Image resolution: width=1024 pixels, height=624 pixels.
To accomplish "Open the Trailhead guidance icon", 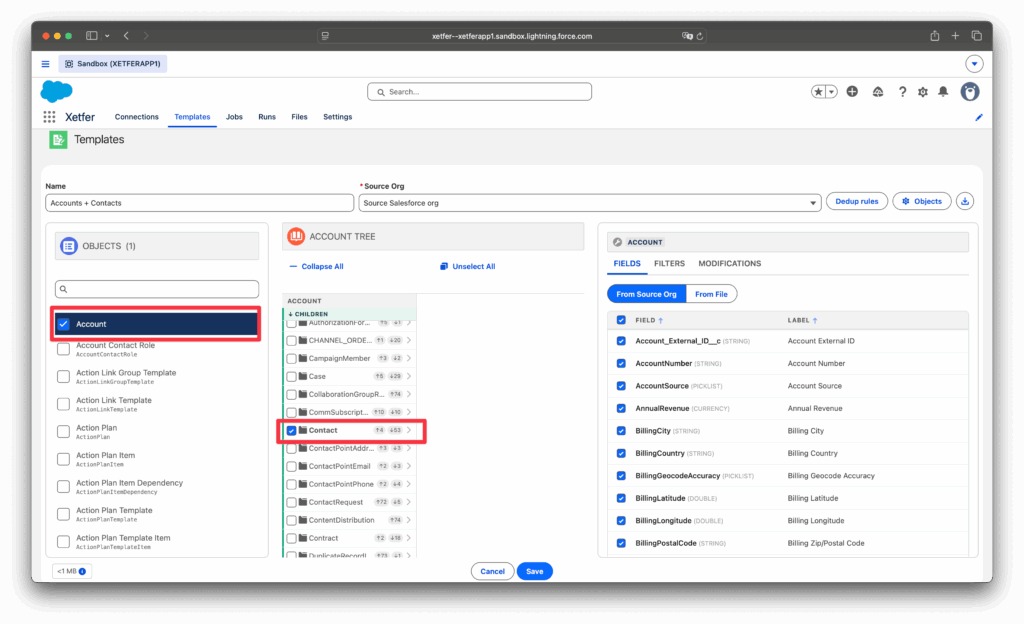I will [x=878, y=92].
